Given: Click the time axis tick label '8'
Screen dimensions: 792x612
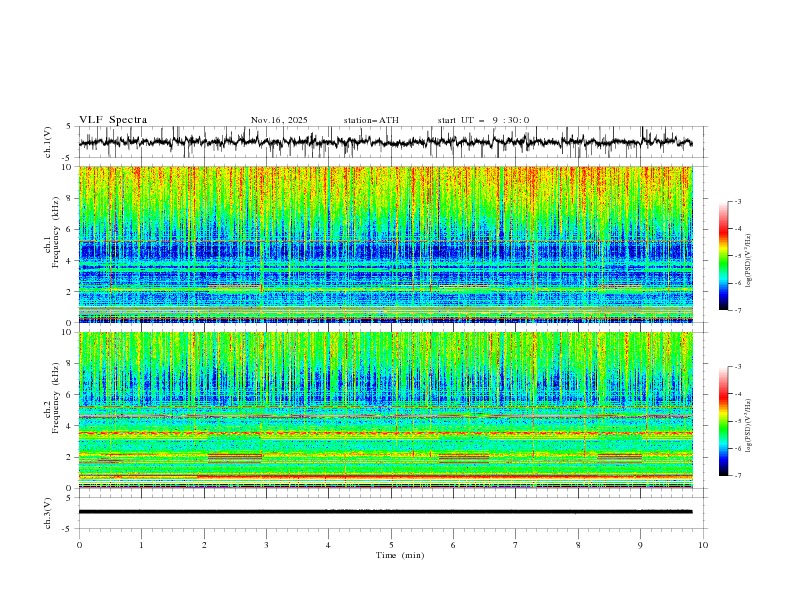Looking at the screenshot, I should click(x=578, y=545).
